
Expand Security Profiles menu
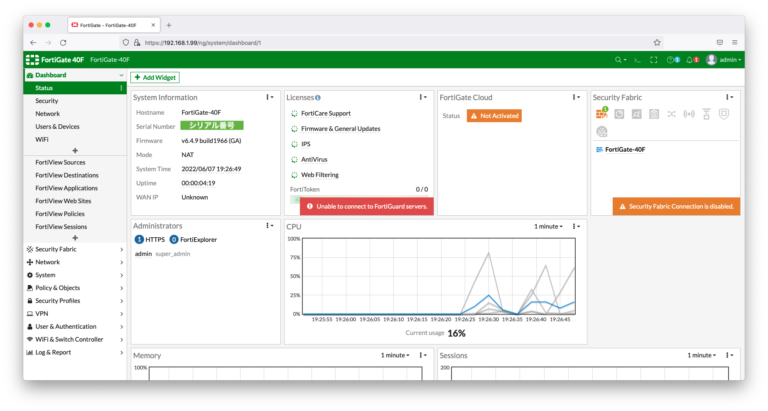[x=75, y=301]
